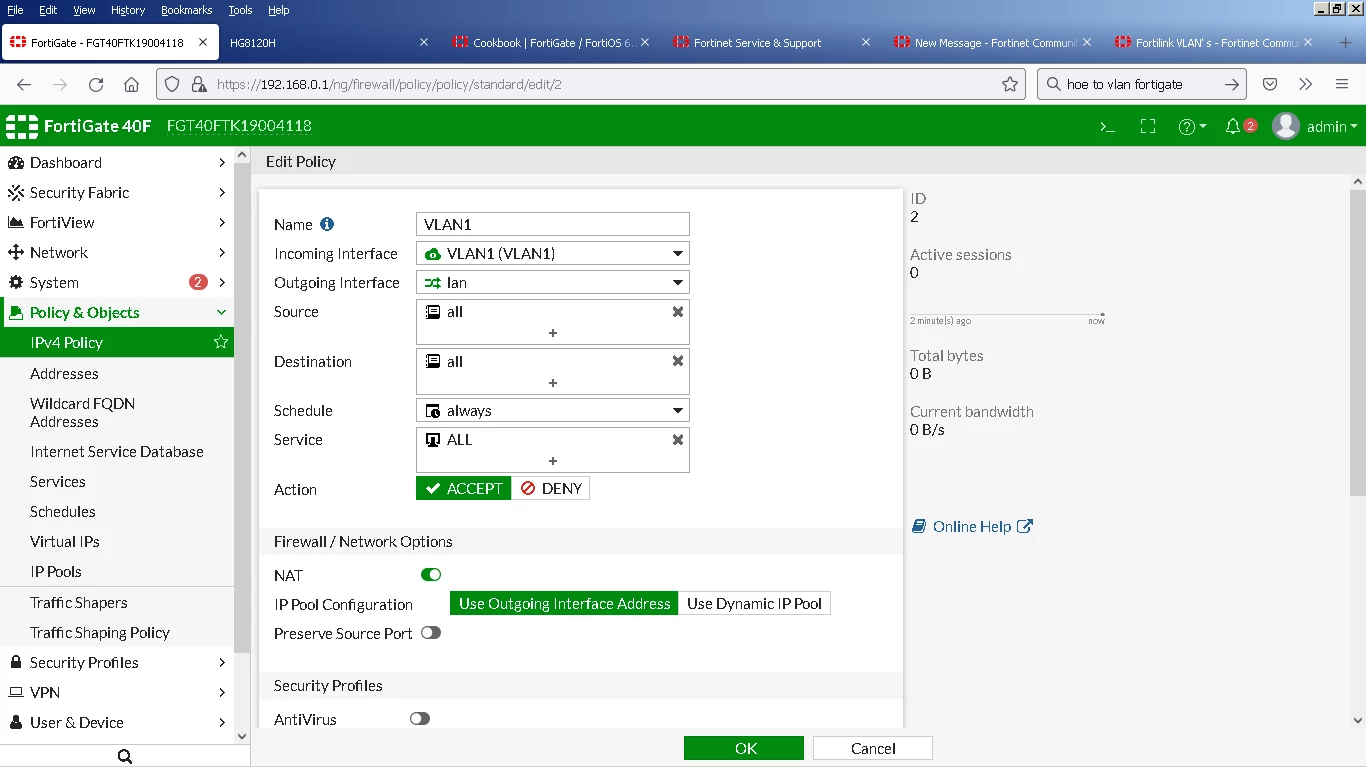The height and width of the screenshot is (768, 1366).
Task: Favorite IPv4 Policy with the star
Action: click(x=221, y=342)
